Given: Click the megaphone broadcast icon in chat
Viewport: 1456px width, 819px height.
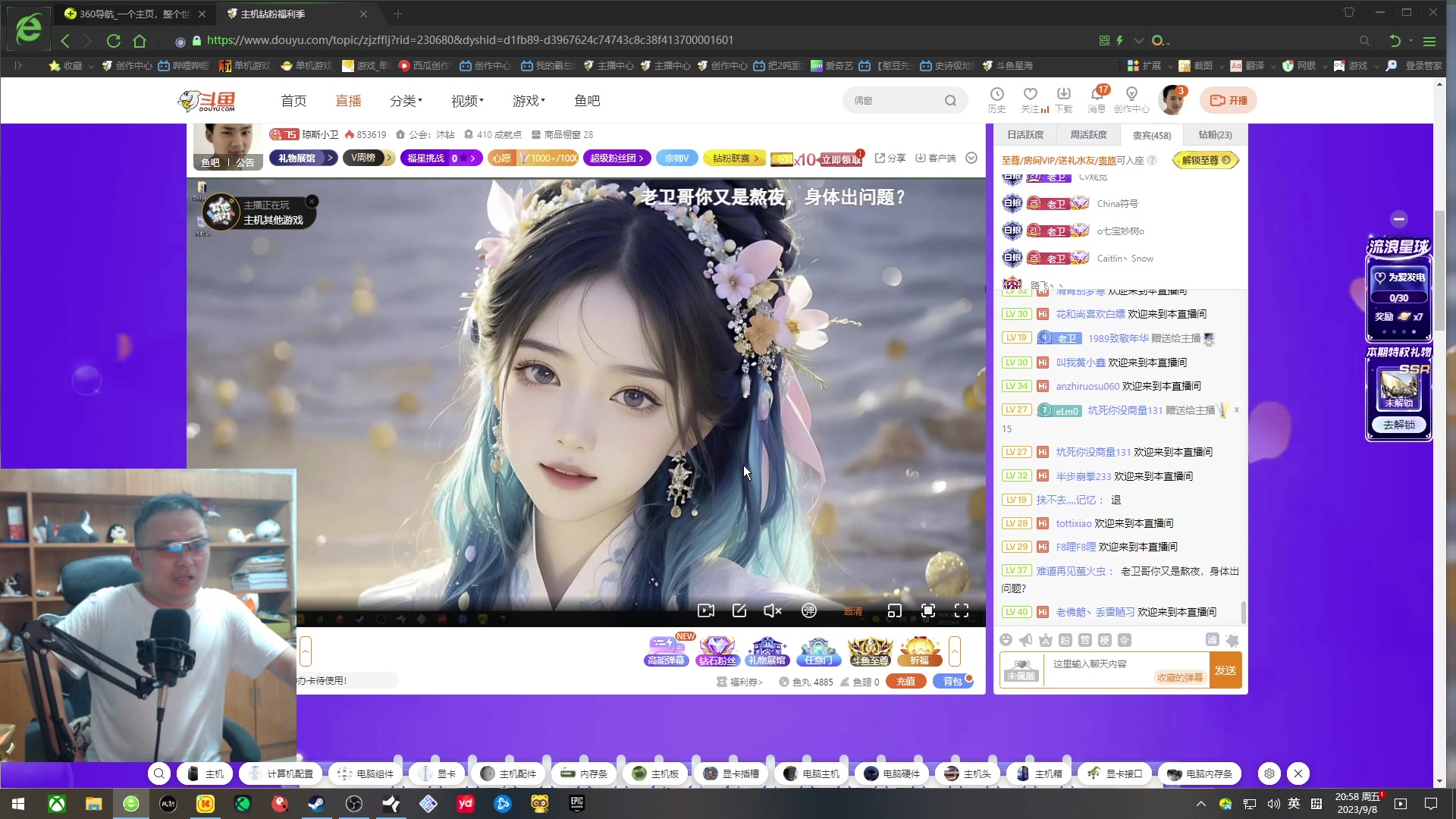Looking at the screenshot, I should point(1025,640).
